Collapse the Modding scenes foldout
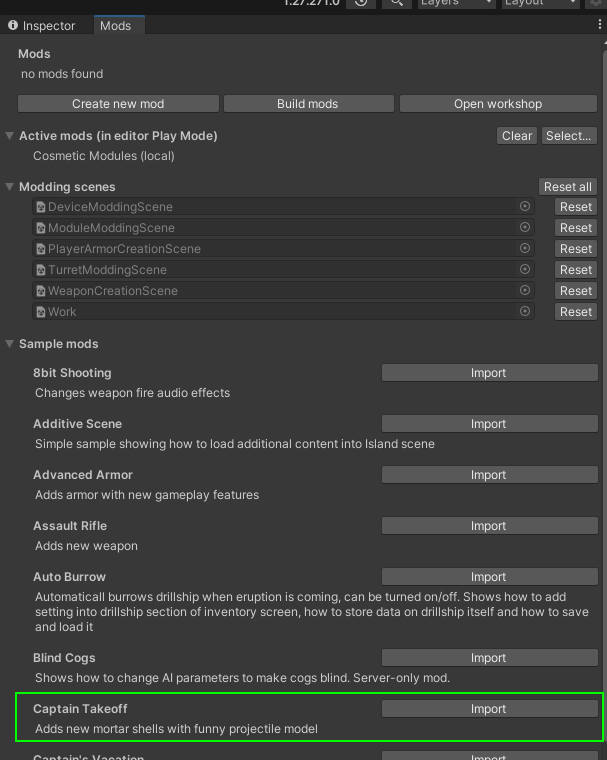This screenshot has height=760, width=607. 10,187
